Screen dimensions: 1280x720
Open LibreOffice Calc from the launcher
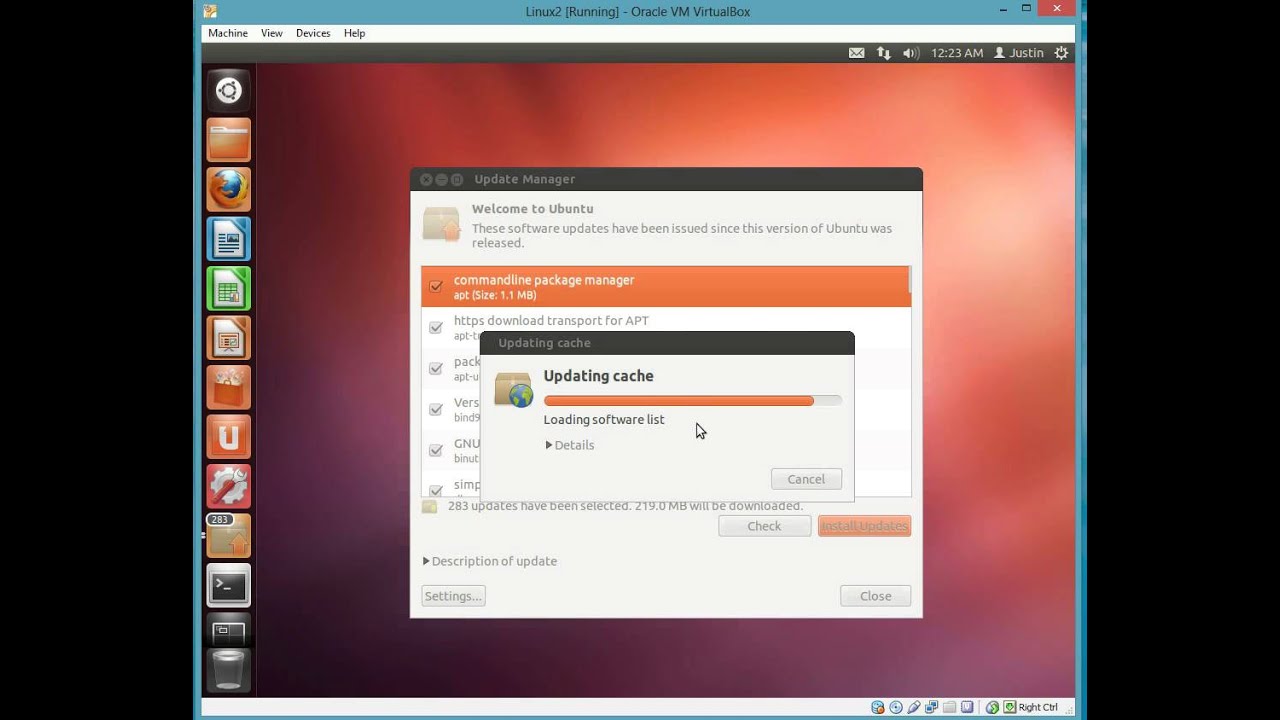click(x=229, y=289)
